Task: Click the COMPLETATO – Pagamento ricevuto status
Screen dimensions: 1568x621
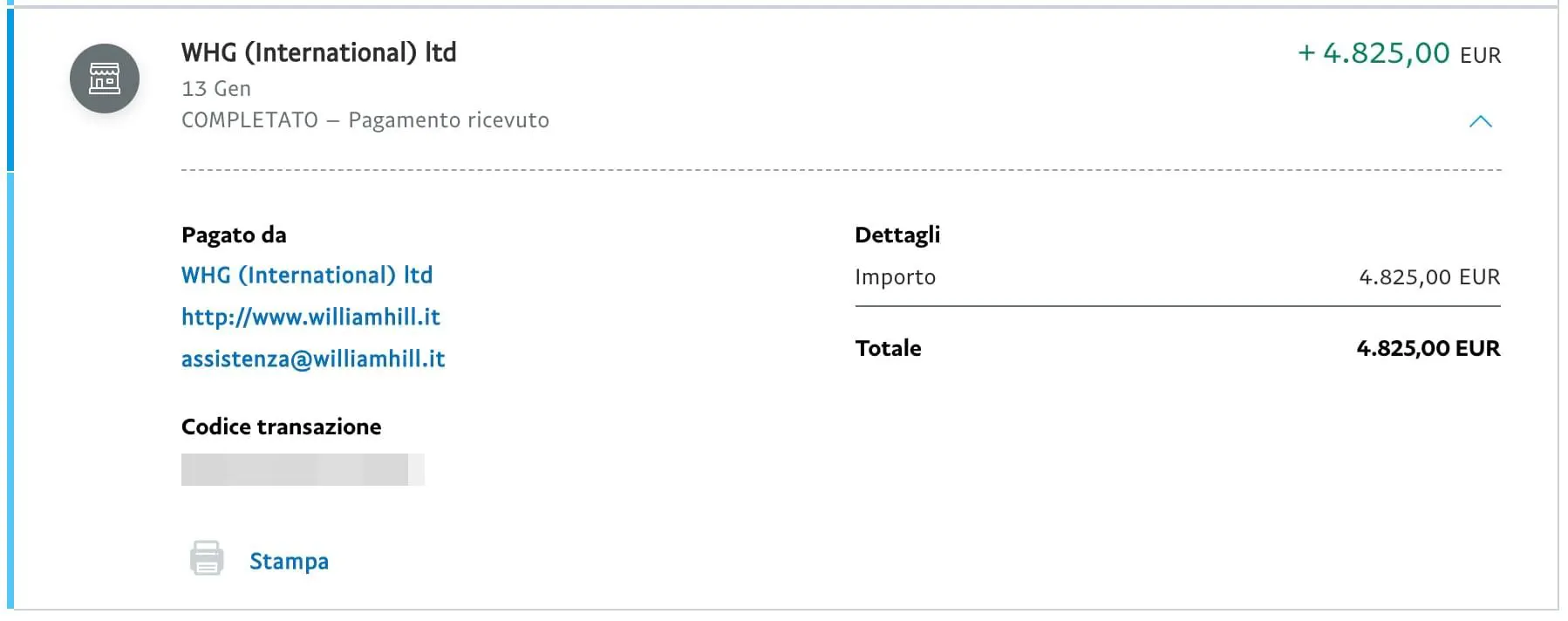Action: click(x=365, y=120)
